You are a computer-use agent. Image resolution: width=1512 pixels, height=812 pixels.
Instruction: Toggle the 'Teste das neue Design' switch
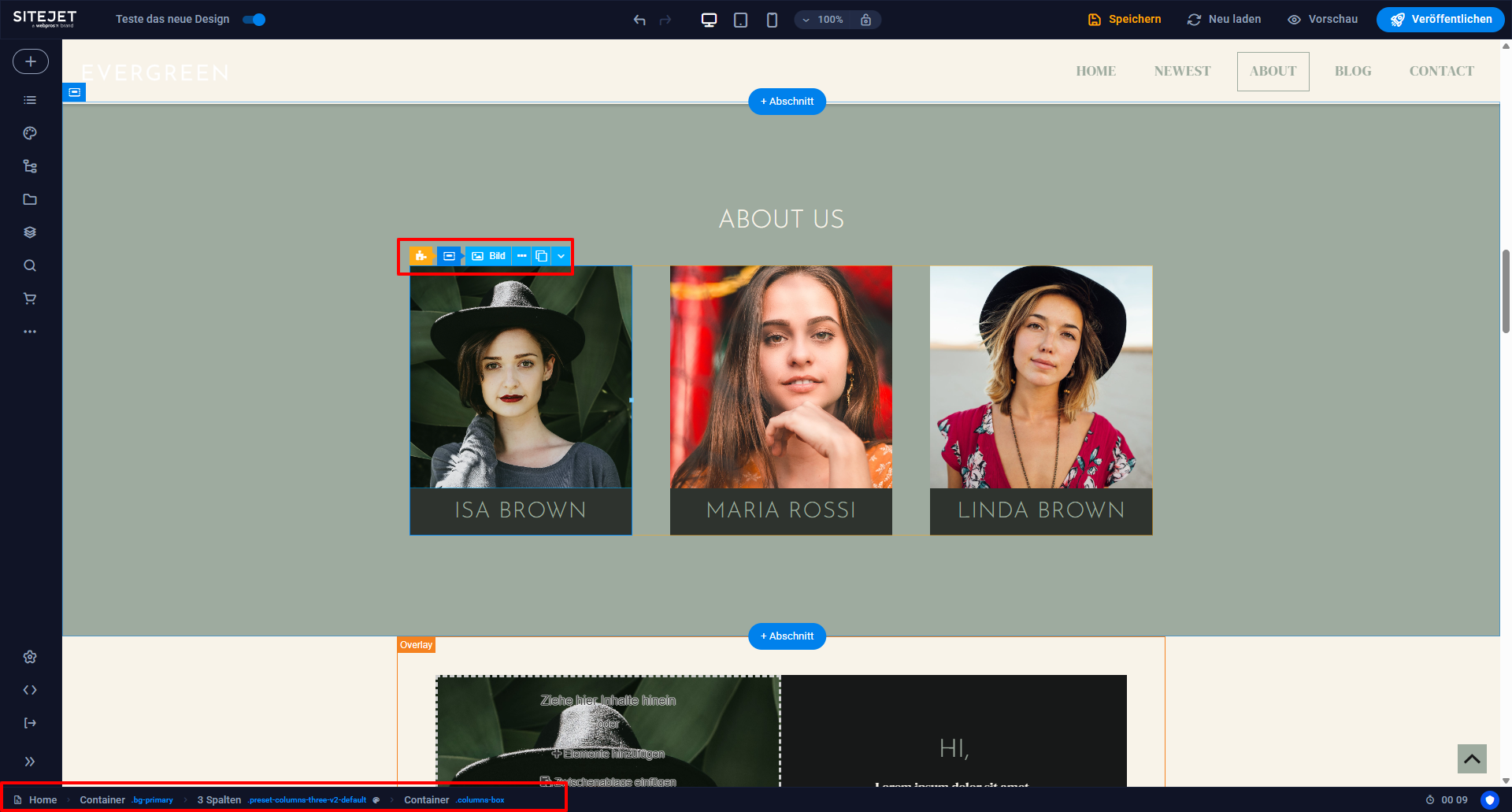pos(254,20)
